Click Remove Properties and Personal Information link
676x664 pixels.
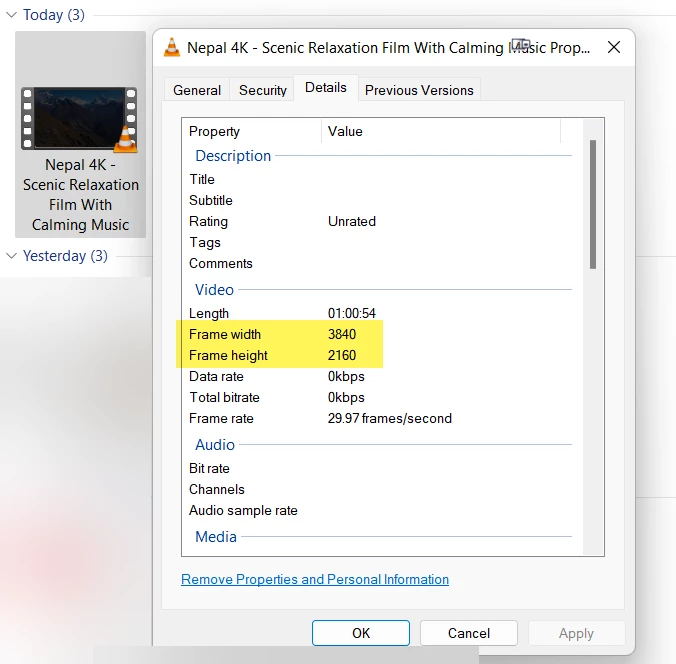point(315,579)
